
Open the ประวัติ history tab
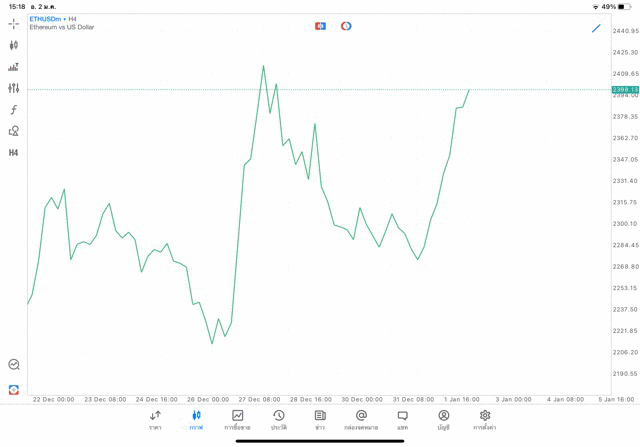tap(279, 420)
